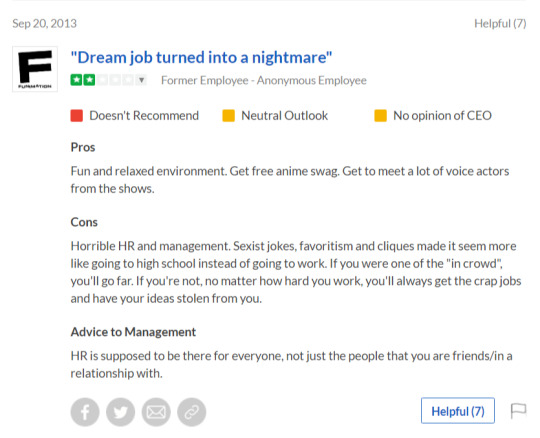This screenshot has height=438, width=540.
Task: Click the Advice to Management heading
Action: [133, 332]
